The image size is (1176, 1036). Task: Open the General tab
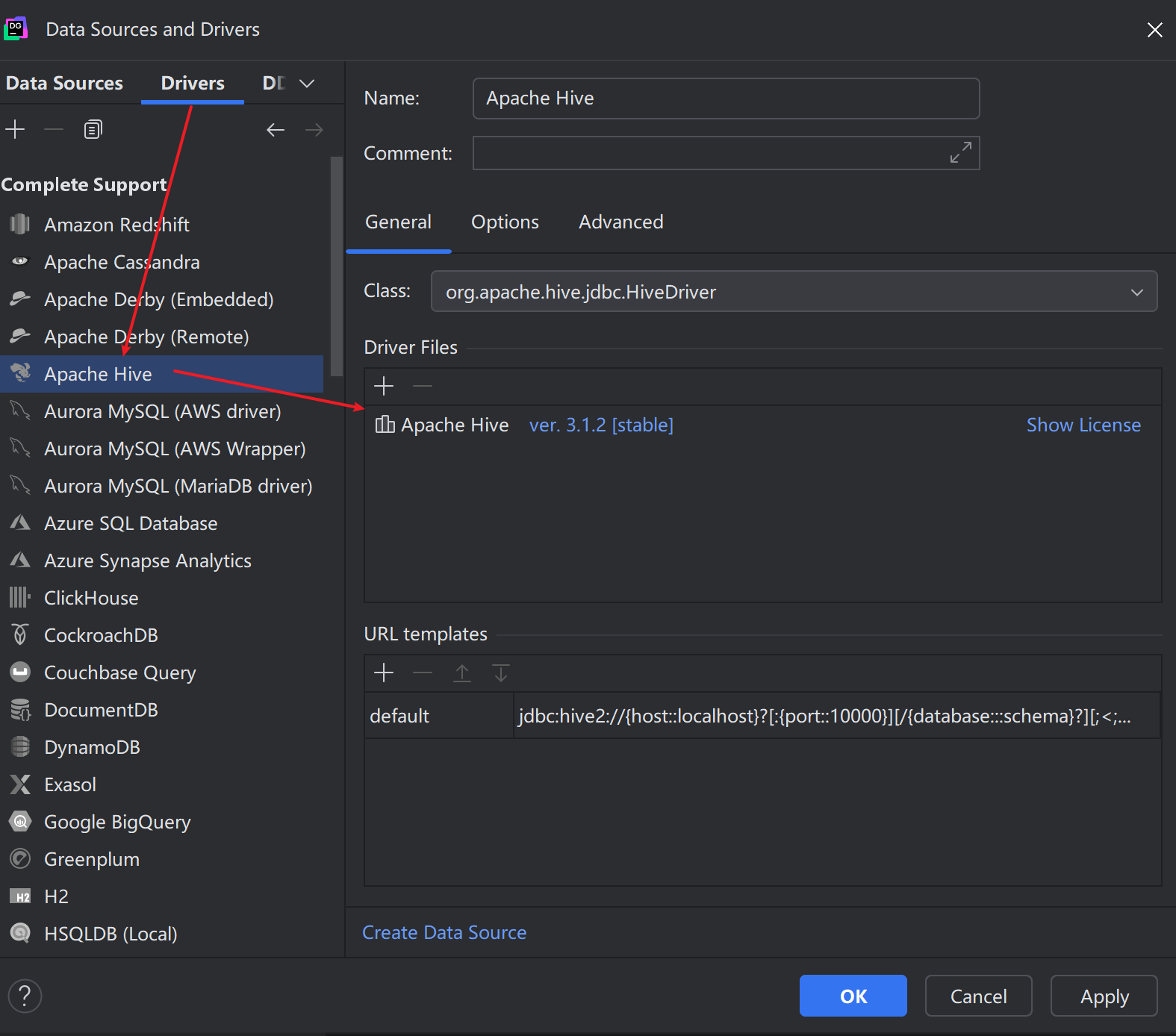click(398, 222)
